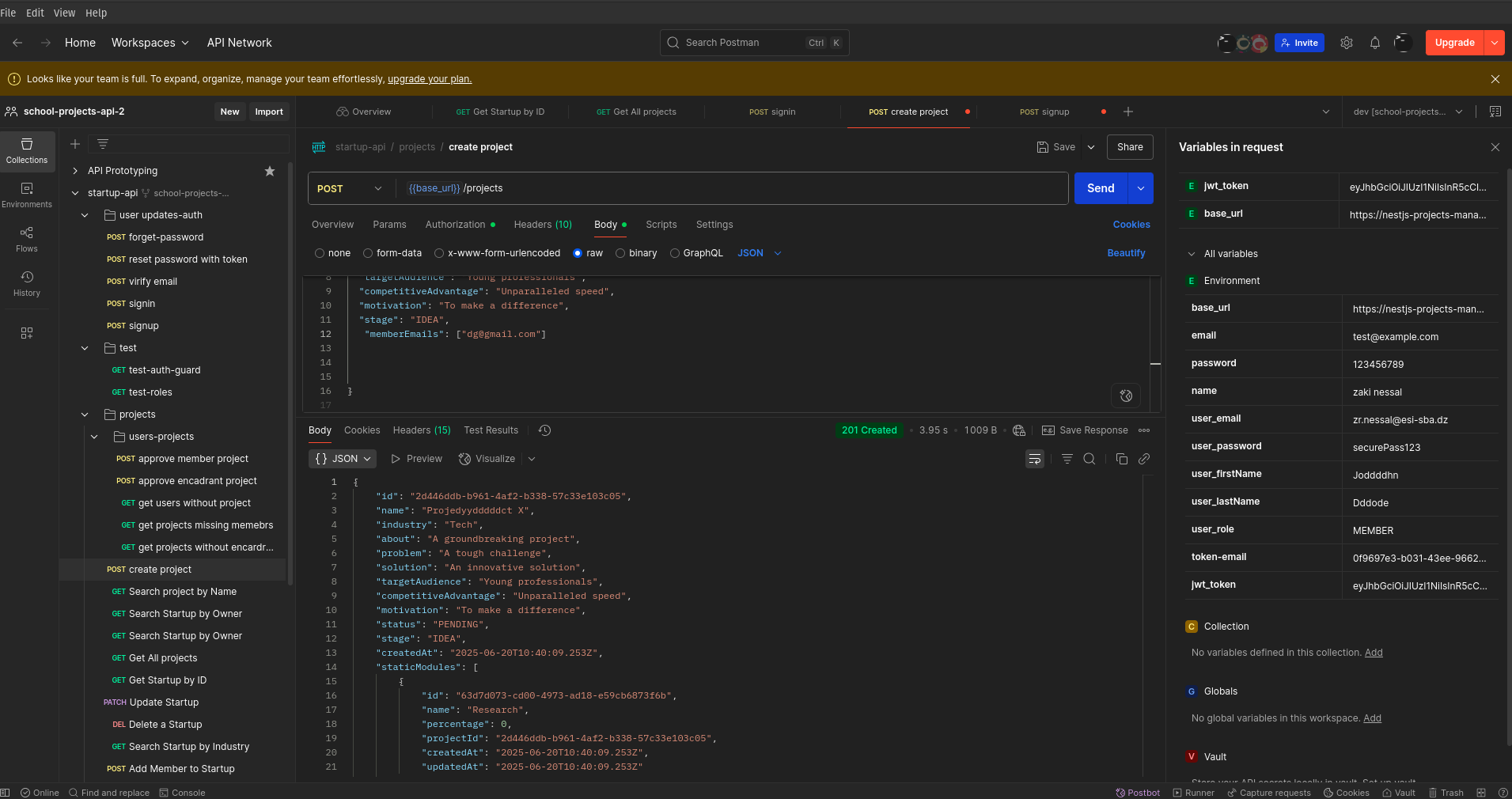Select the raw body type
1512x799 pixels.
tap(578, 253)
